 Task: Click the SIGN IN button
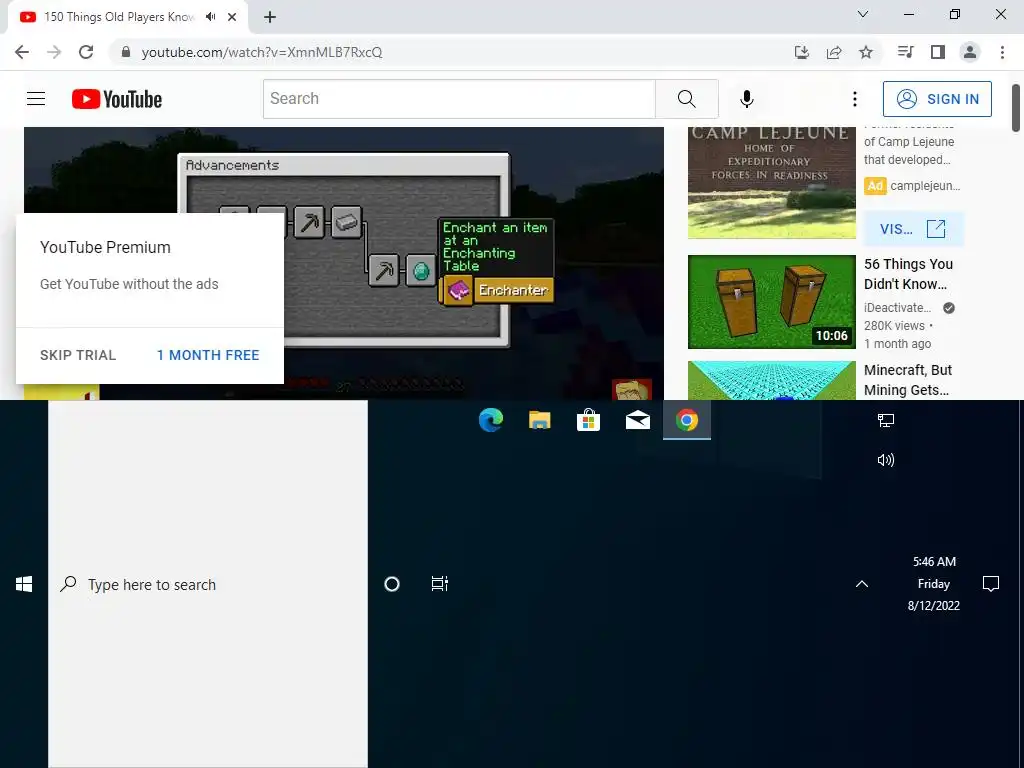tap(937, 99)
